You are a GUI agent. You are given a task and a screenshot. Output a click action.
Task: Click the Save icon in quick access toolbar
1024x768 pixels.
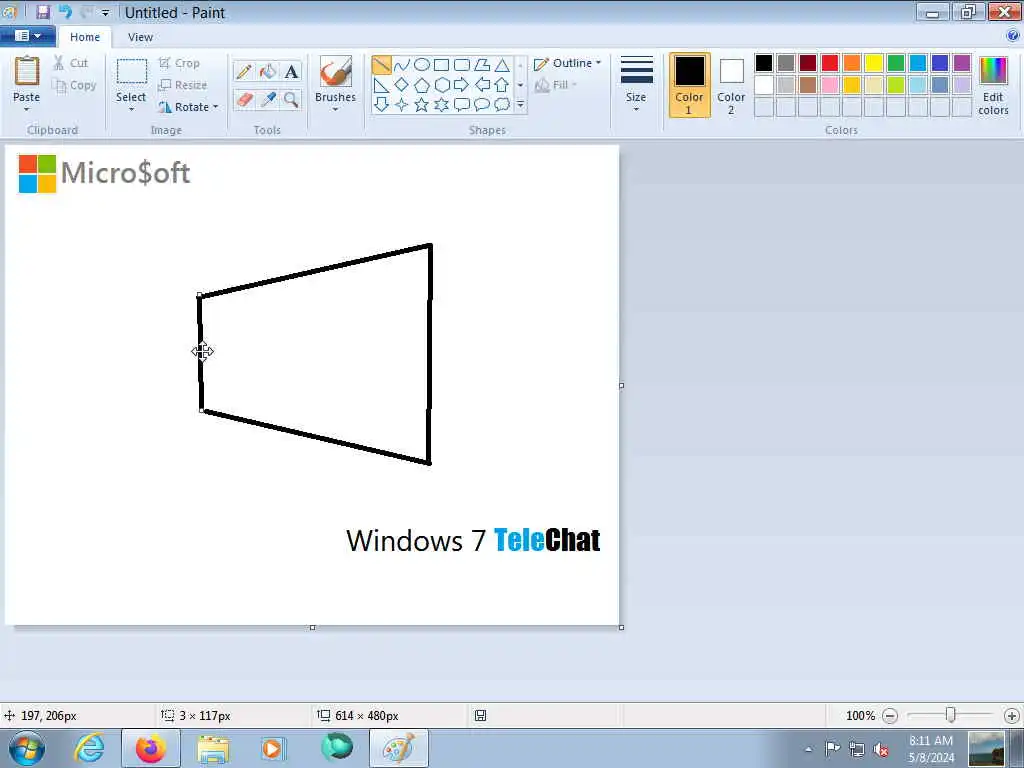(43, 12)
